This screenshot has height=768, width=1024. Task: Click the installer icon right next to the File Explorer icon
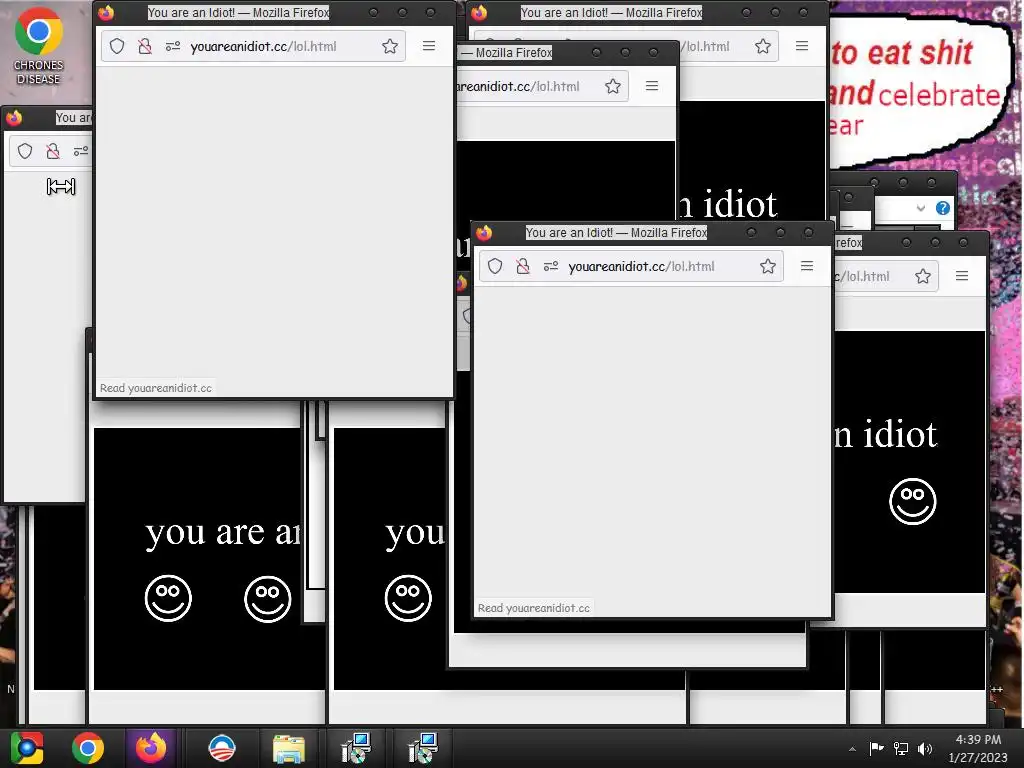click(x=356, y=748)
